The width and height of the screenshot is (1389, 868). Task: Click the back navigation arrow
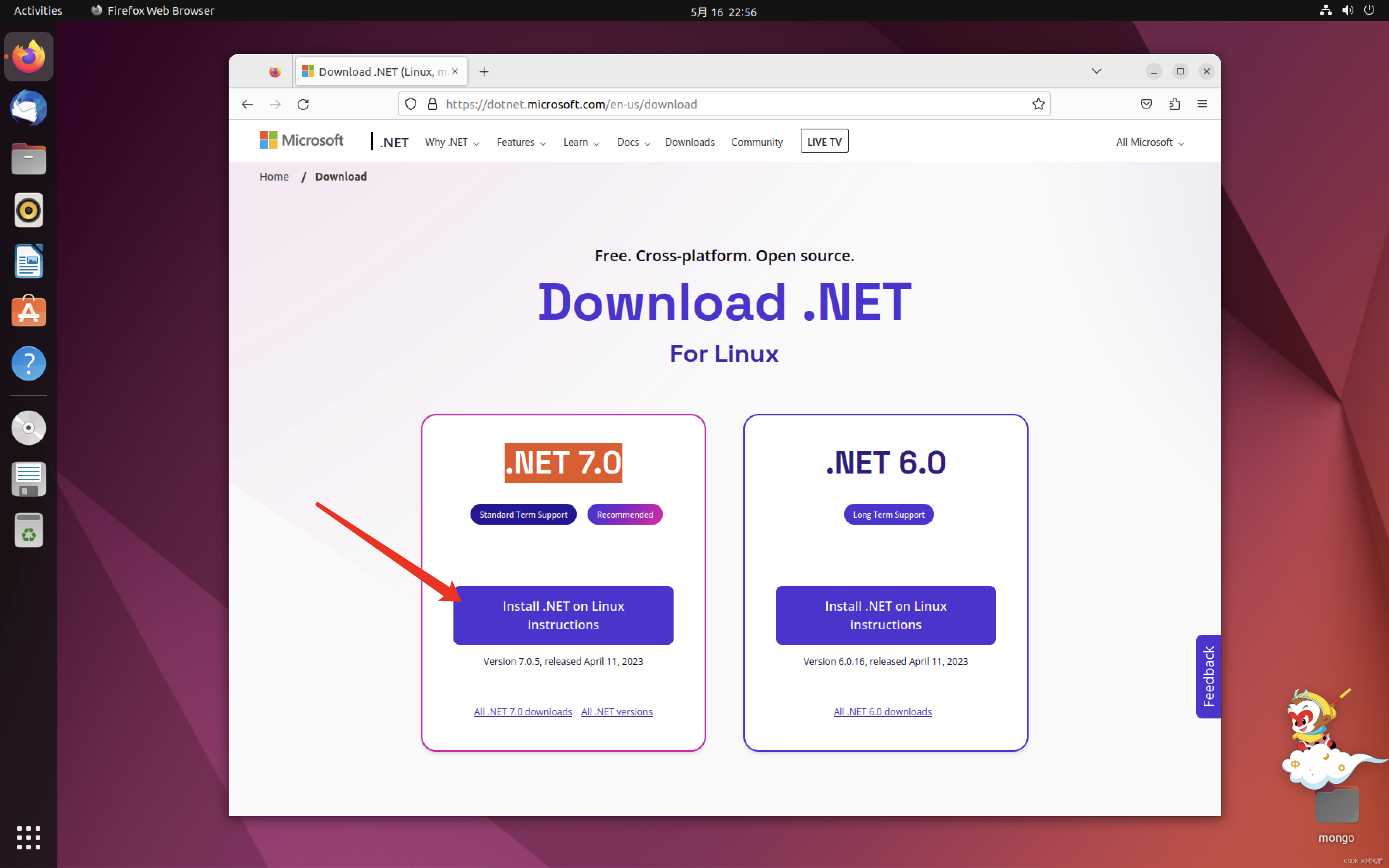pos(247,104)
